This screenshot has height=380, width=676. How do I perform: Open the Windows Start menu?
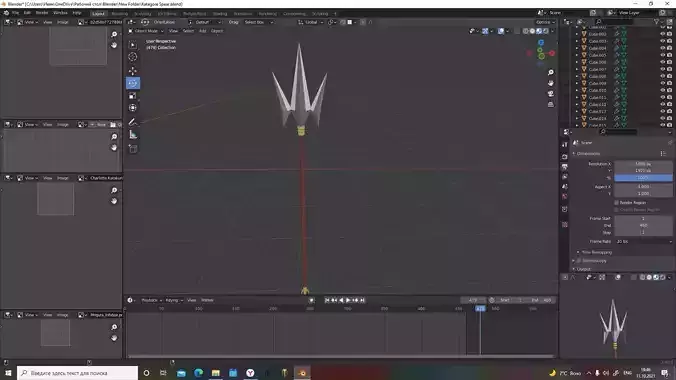coord(8,373)
